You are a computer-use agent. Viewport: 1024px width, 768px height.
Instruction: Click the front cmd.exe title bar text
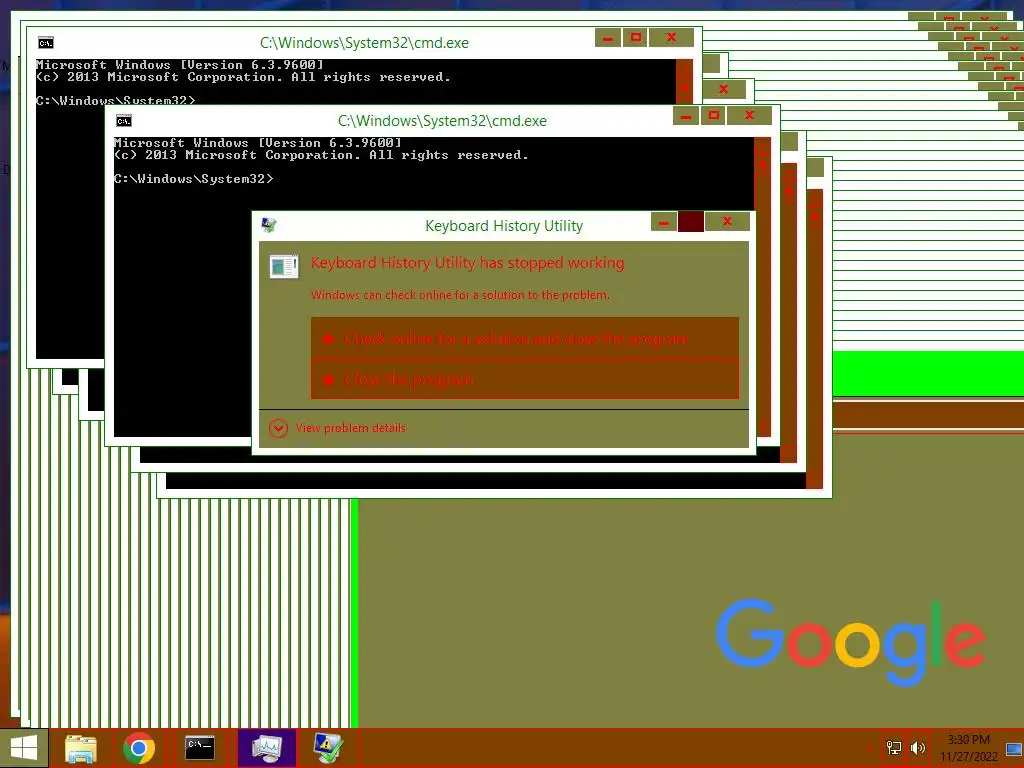pyautogui.click(x=442, y=121)
